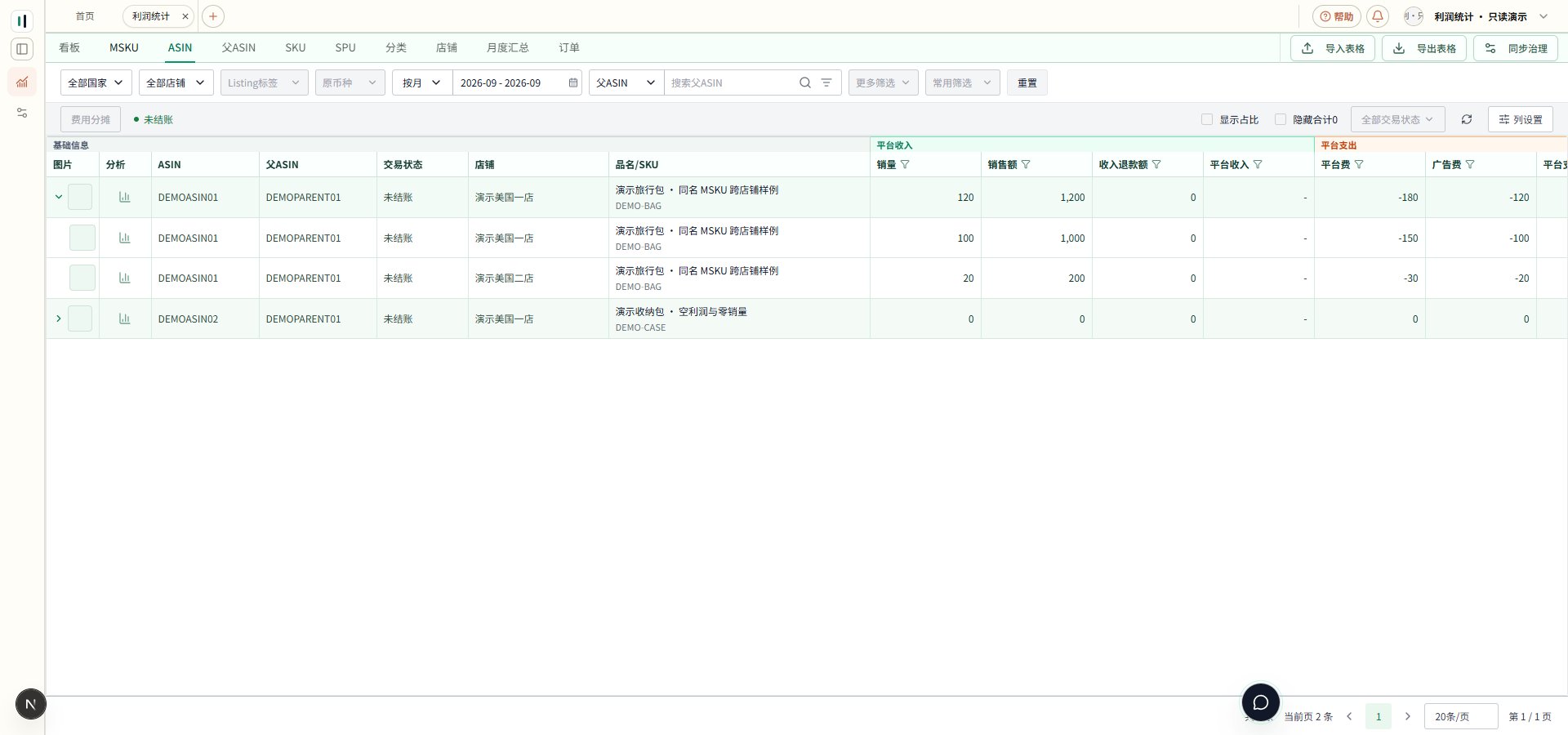Click the 帮助 help button
The width and height of the screenshot is (1568, 735).
click(x=1337, y=16)
